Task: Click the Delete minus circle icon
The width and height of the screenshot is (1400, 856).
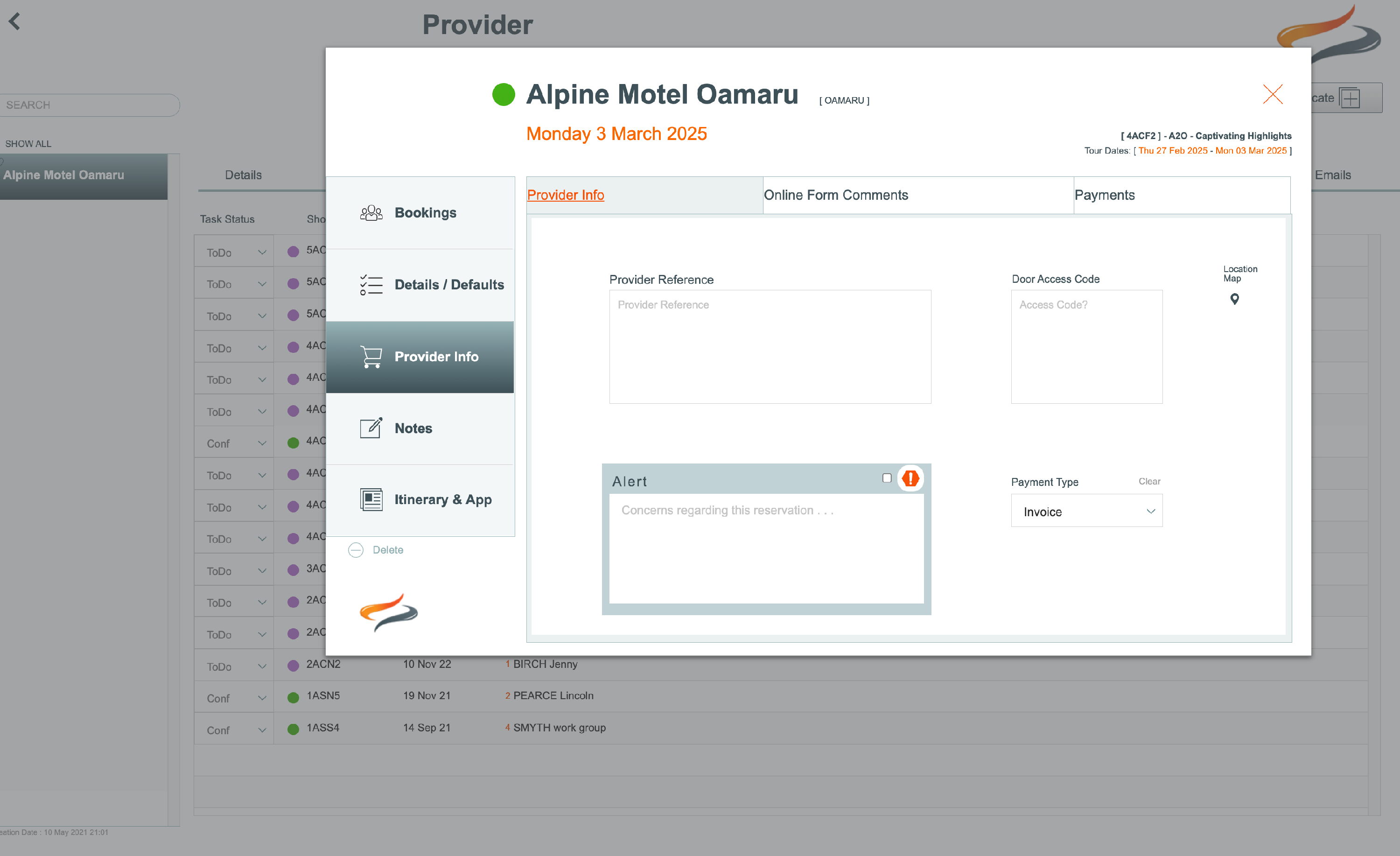Action: click(x=356, y=550)
